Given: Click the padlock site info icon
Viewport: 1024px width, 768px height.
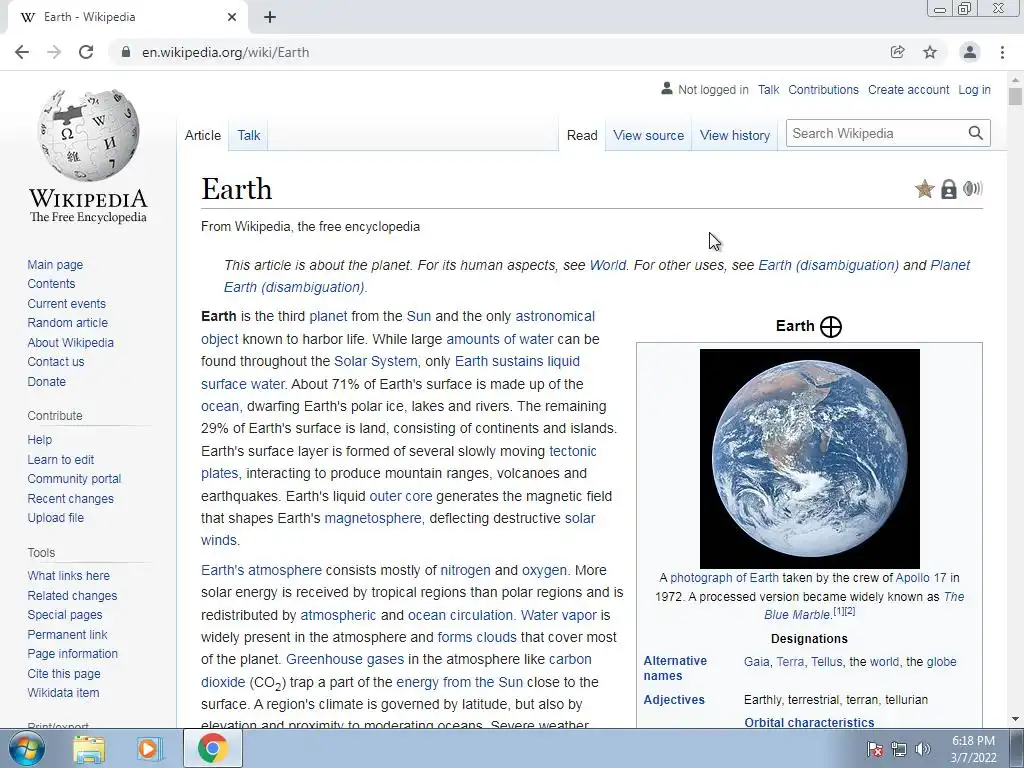Looking at the screenshot, I should pos(126,52).
